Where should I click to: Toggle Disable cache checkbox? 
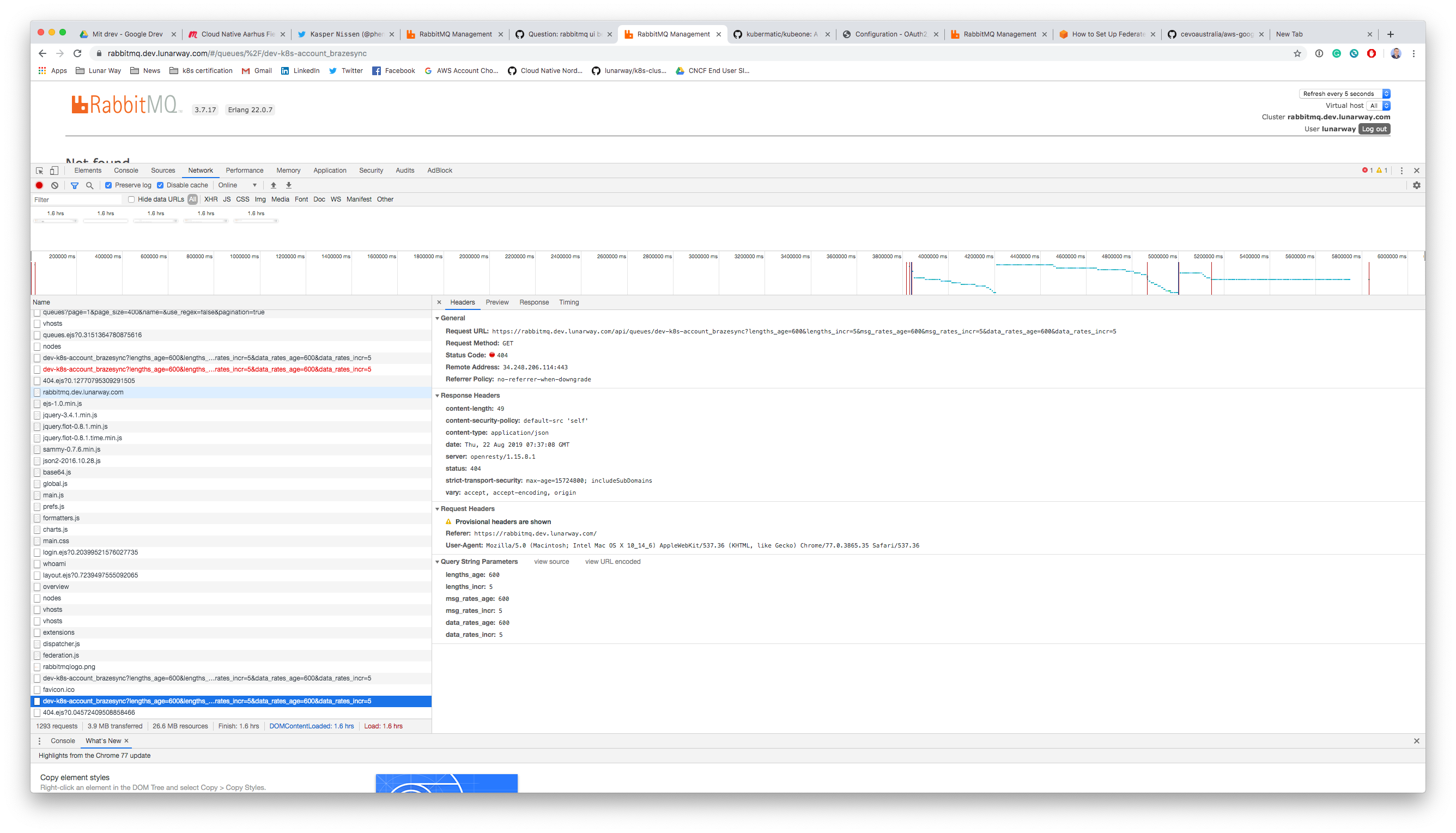point(161,185)
